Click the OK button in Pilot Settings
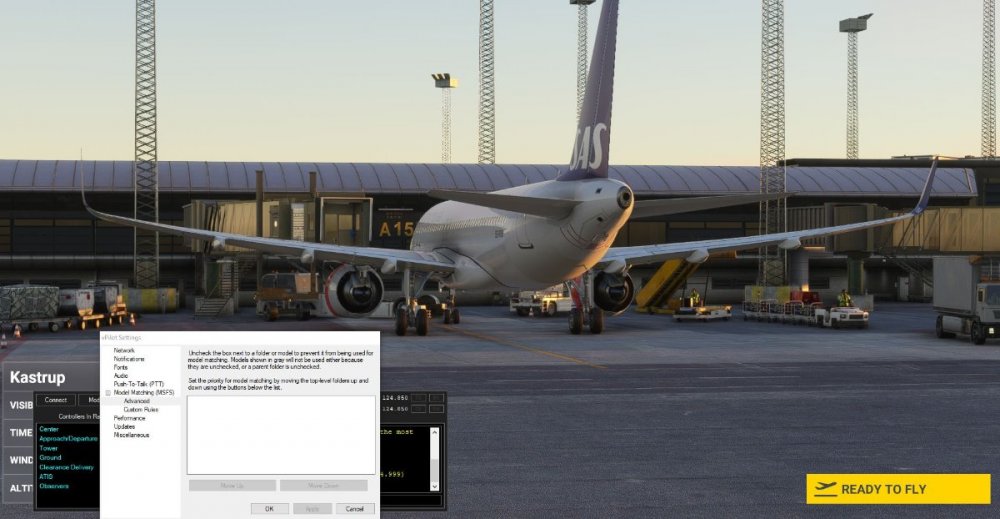 pos(269,509)
